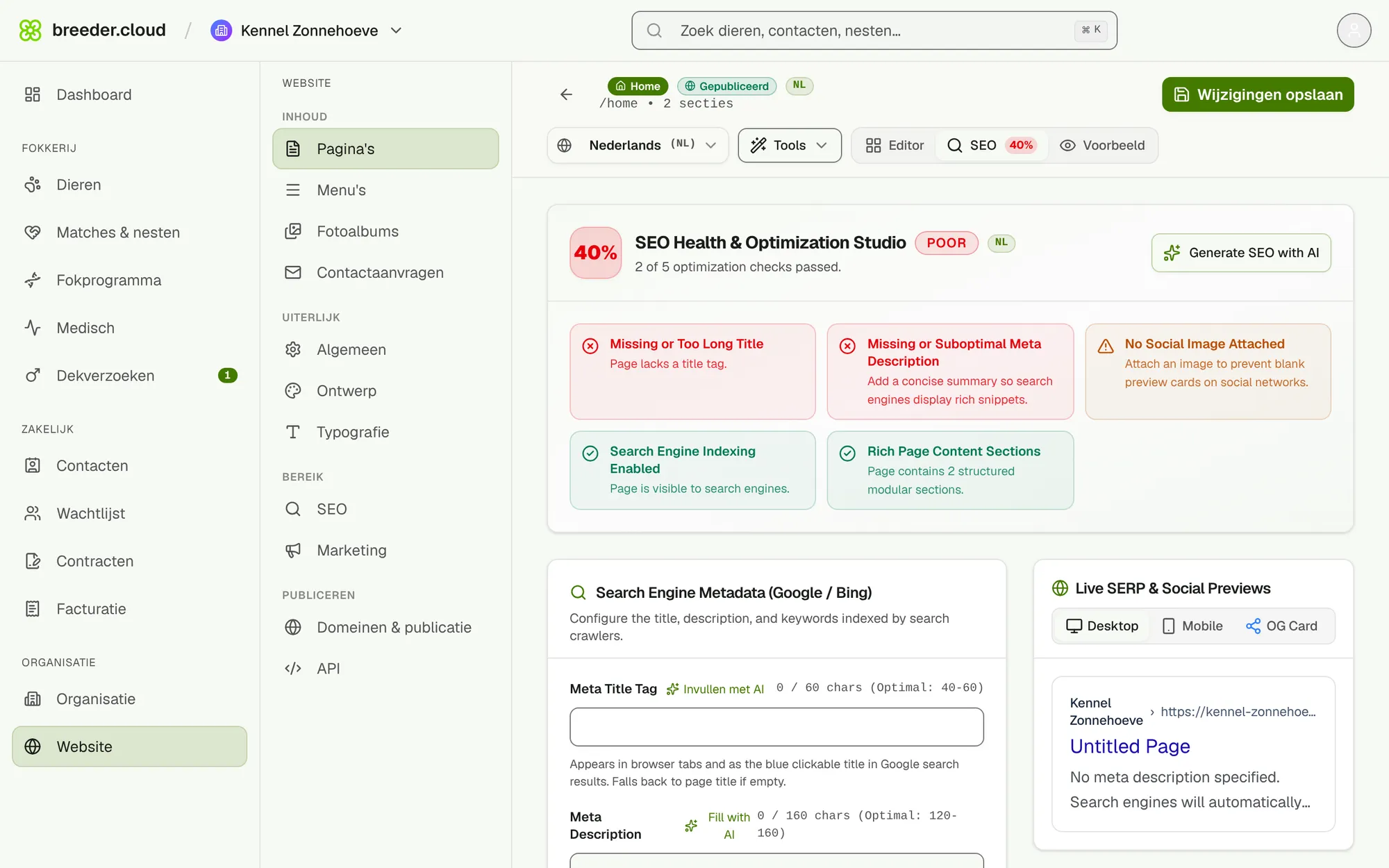Image resolution: width=1389 pixels, height=868 pixels.
Task: Select the Desktop SERP preview tab
Action: 1102,626
